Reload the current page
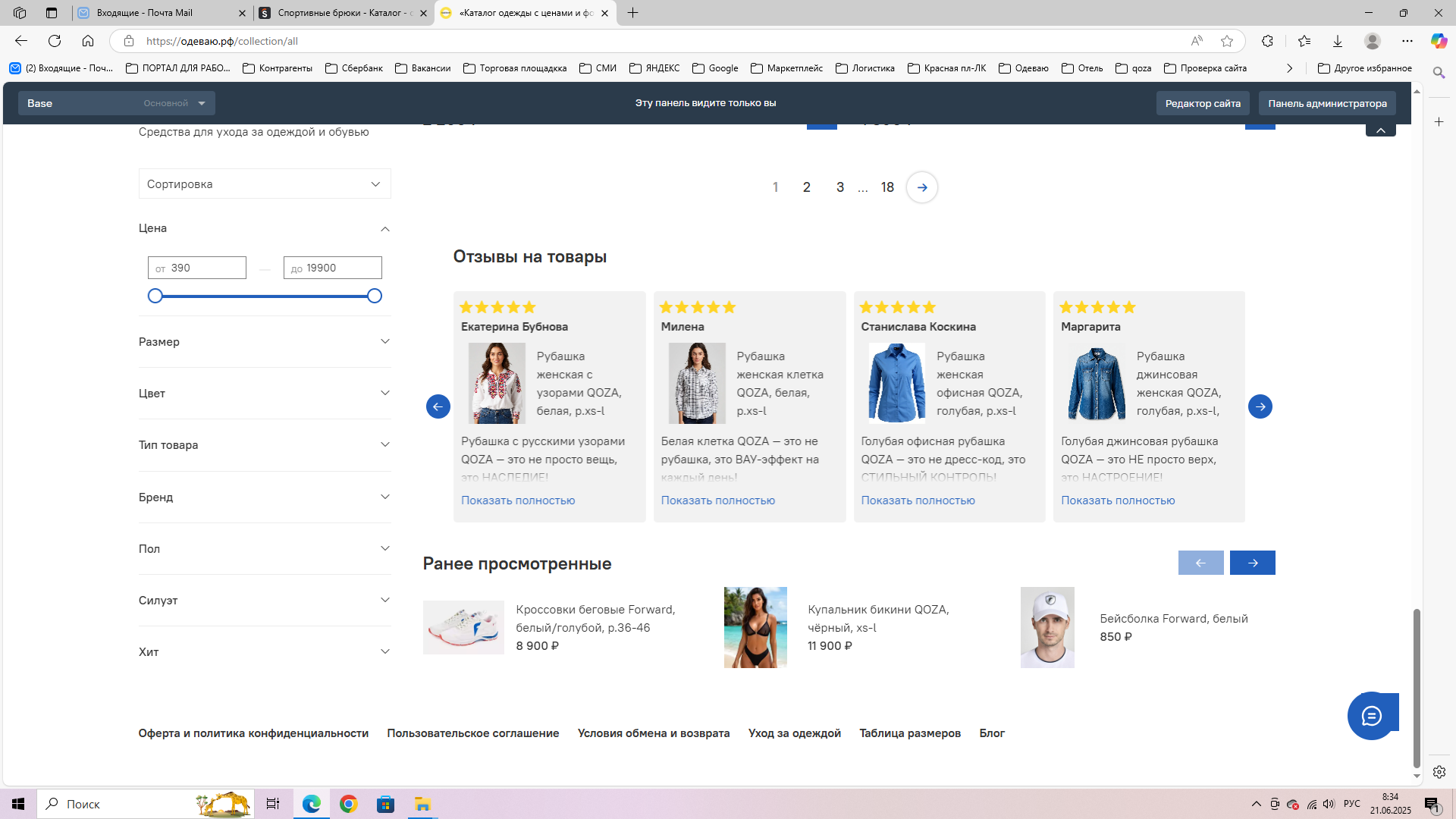This screenshot has width=1456, height=819. click(55, 41)
